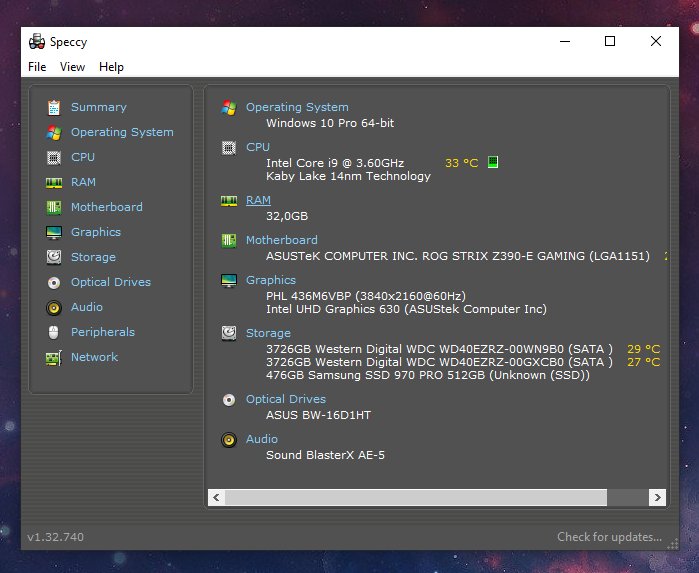Screen dimensions: 699x573
Task: Click the Graphics monitor icon in sidebar
Action: pos(54,232)
